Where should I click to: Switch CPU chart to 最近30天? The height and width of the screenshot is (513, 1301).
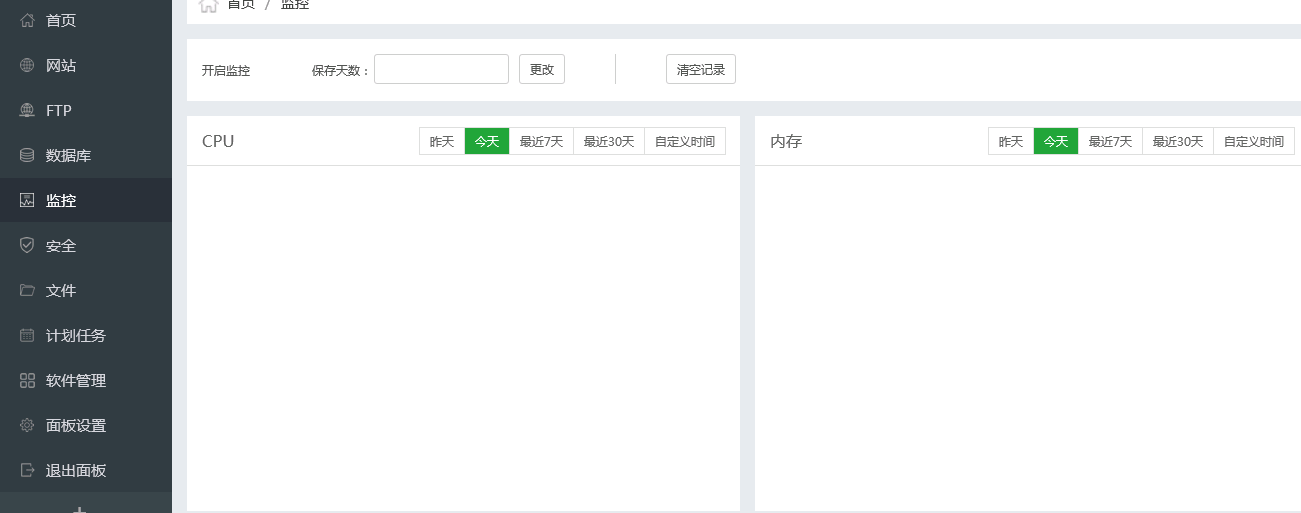point(609,142)
